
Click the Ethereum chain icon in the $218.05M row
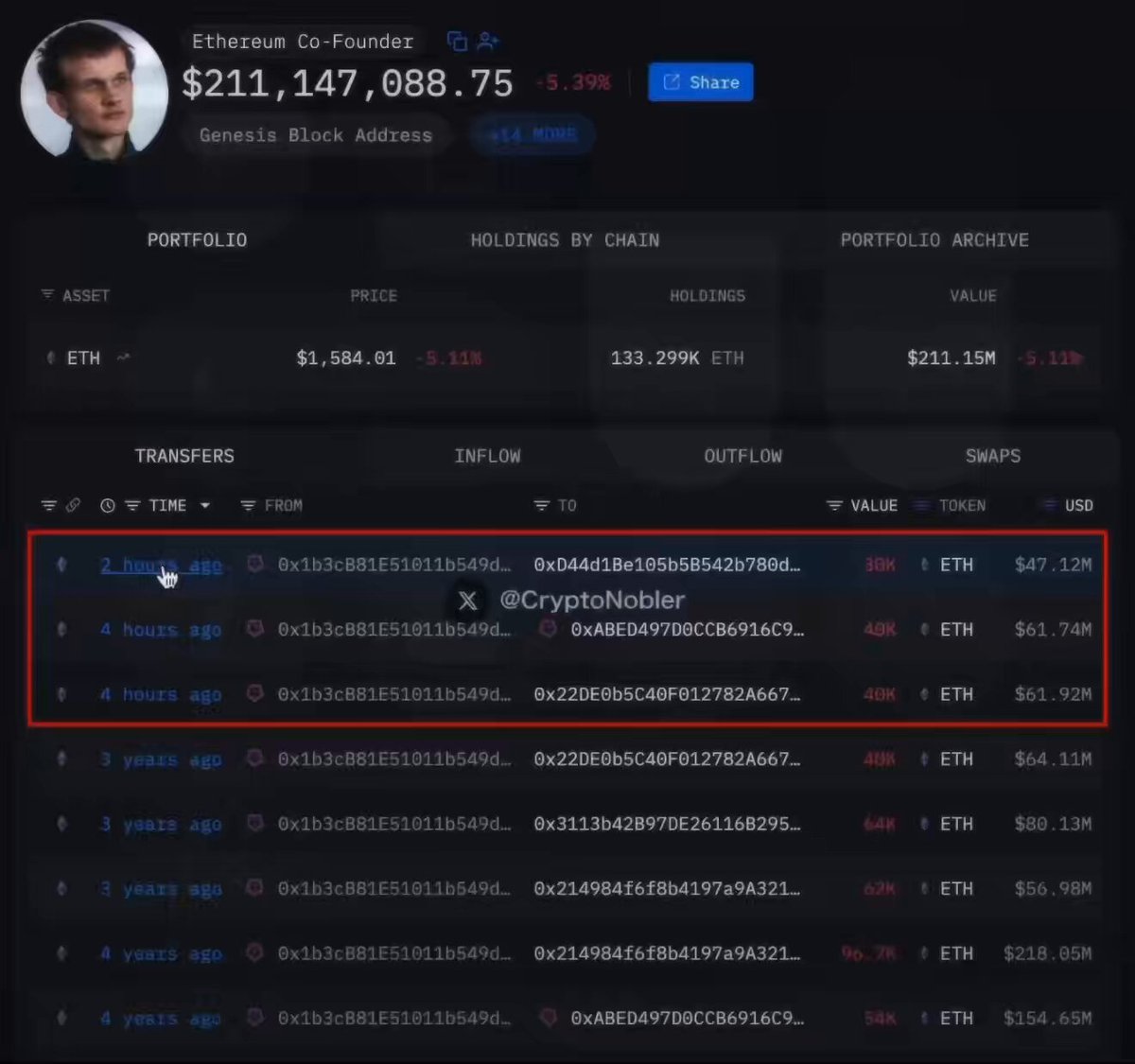point(61,953)
